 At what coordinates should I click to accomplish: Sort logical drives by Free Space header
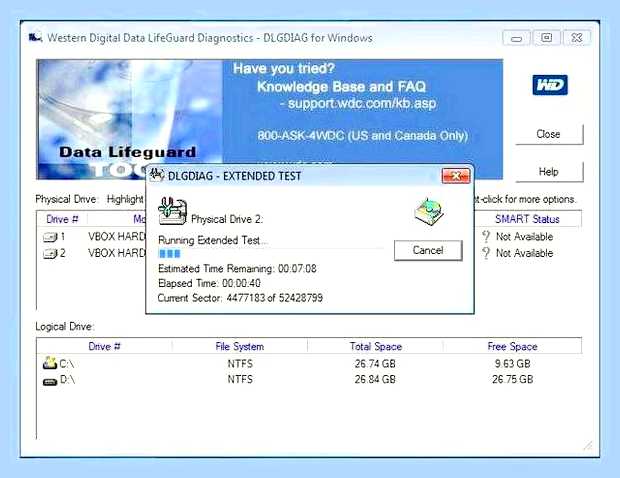(x=512, y=346)
